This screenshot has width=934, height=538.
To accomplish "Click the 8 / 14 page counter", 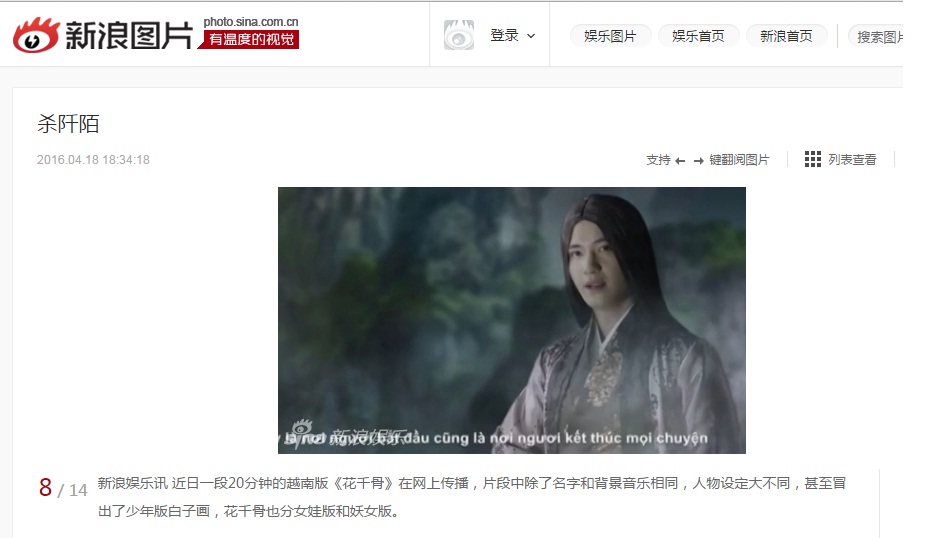I will pyautogui.click(x=63, y=488).
